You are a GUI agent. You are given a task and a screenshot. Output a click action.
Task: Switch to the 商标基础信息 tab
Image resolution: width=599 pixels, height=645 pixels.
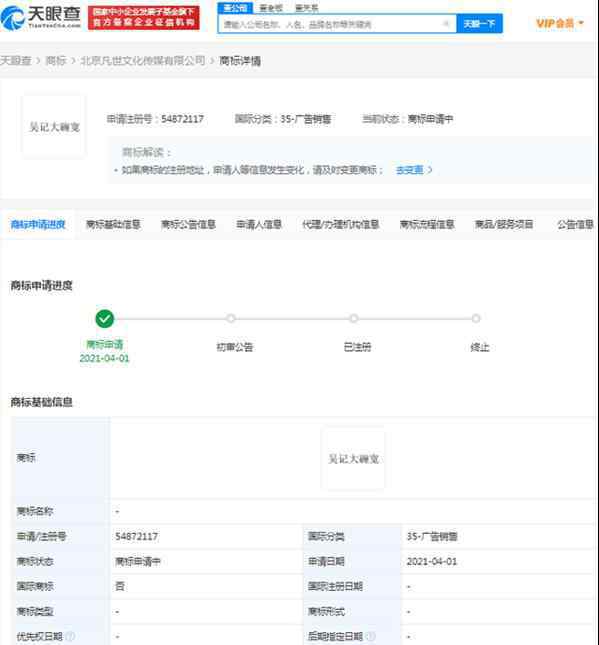113,224
